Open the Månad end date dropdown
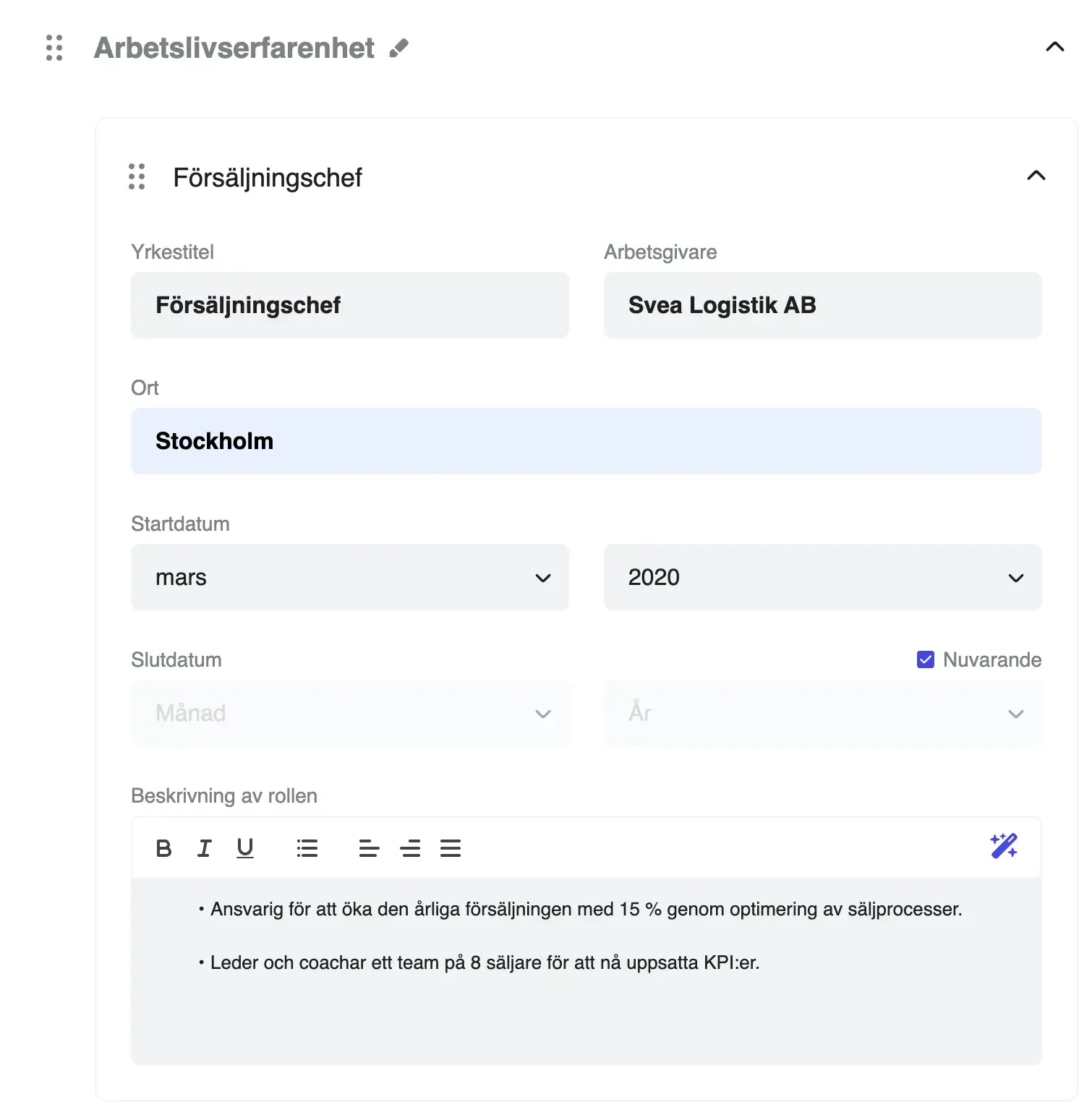 [x=349, y=714]
